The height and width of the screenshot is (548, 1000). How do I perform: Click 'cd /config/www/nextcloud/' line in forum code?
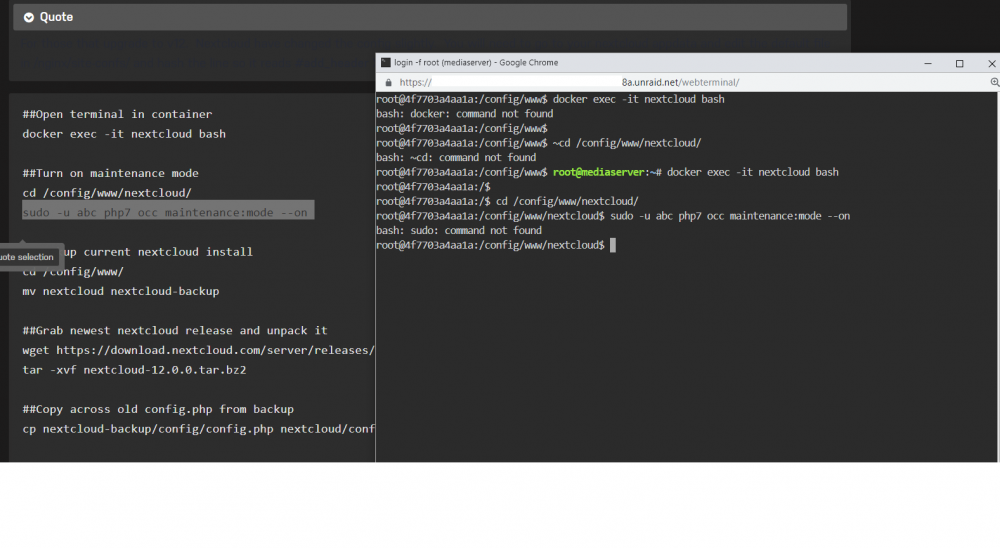[x=107, y=193]
